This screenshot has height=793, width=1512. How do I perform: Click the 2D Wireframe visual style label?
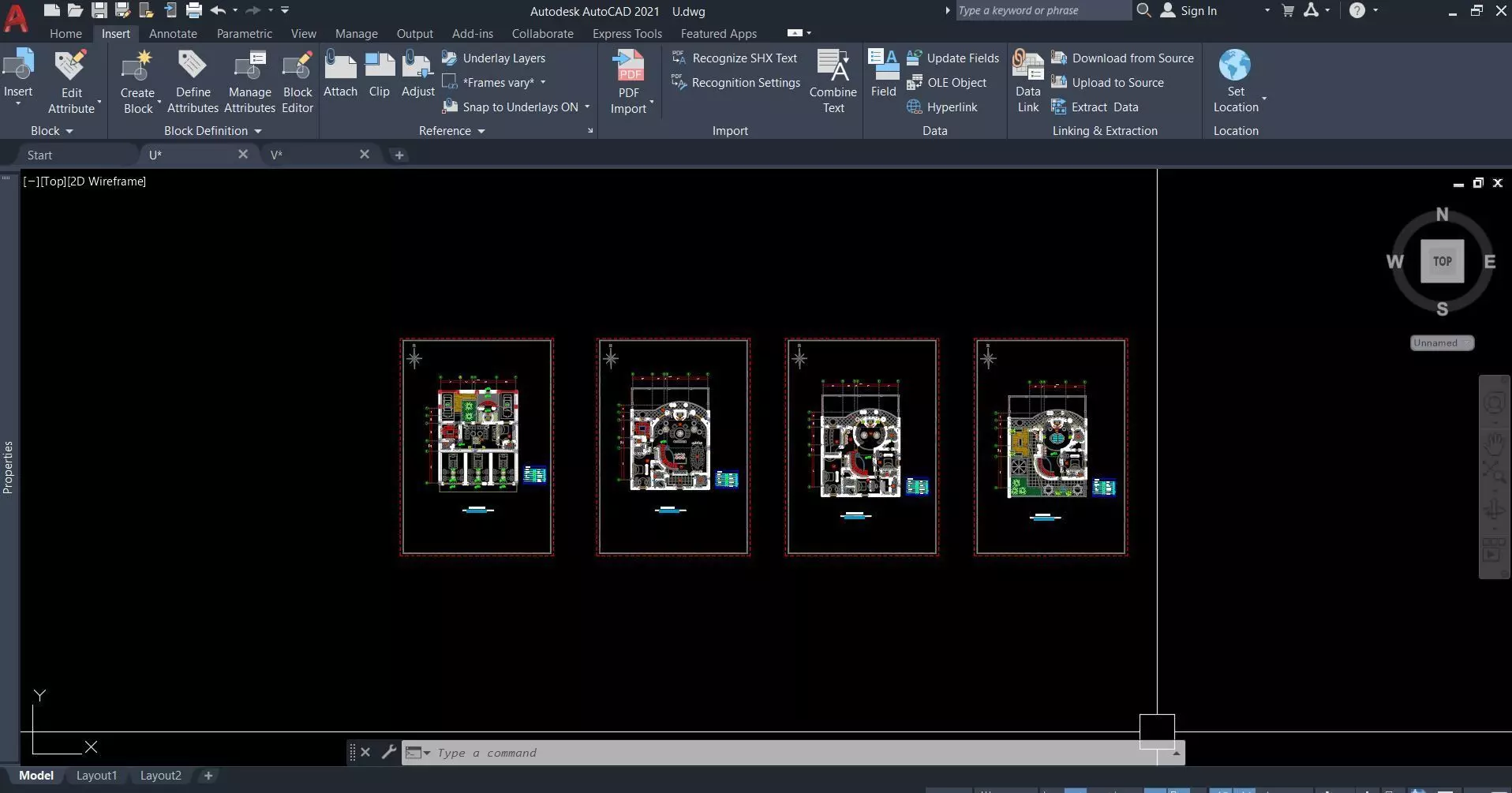point(107,181)
